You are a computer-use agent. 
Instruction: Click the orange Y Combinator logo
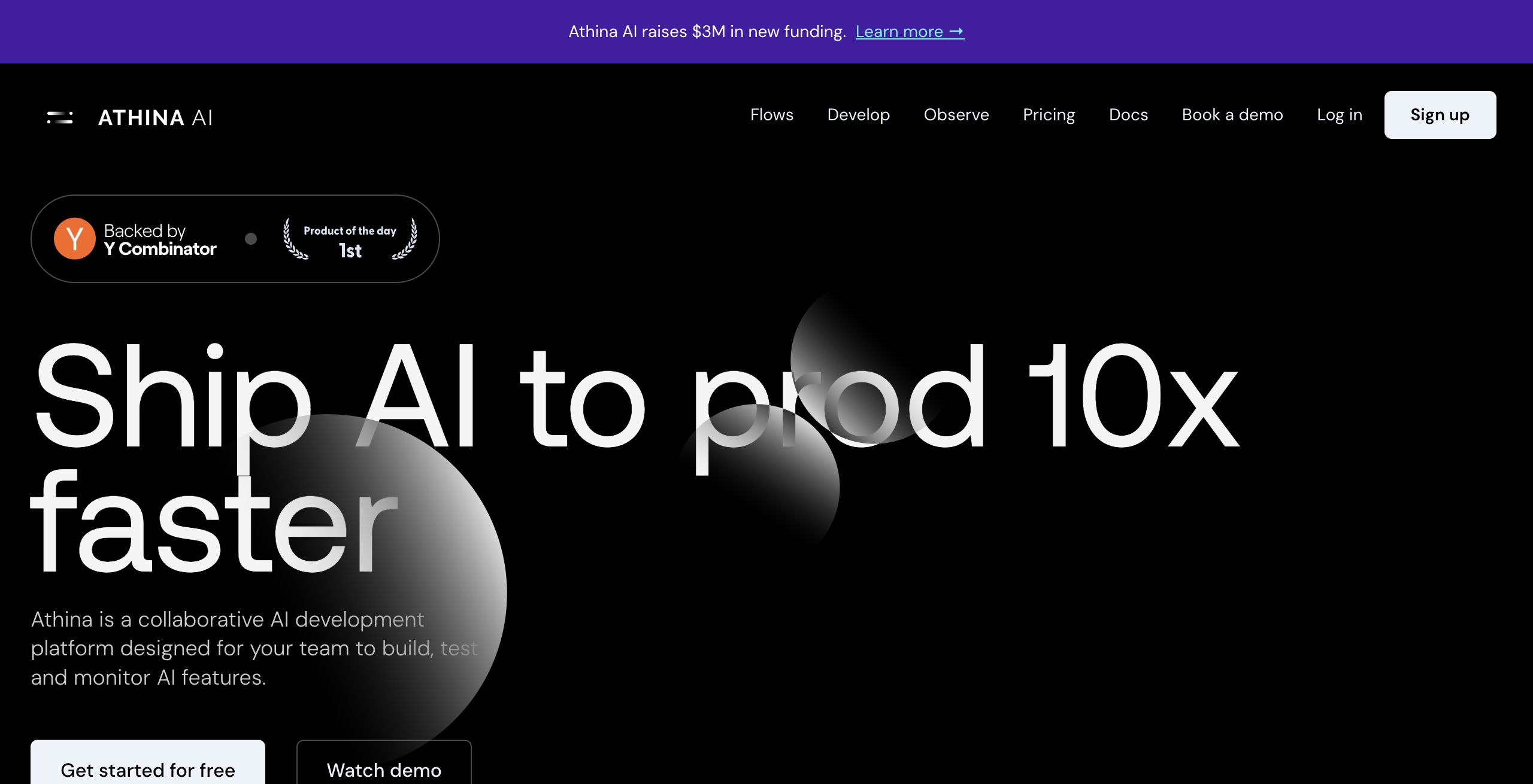coord(75,239)
